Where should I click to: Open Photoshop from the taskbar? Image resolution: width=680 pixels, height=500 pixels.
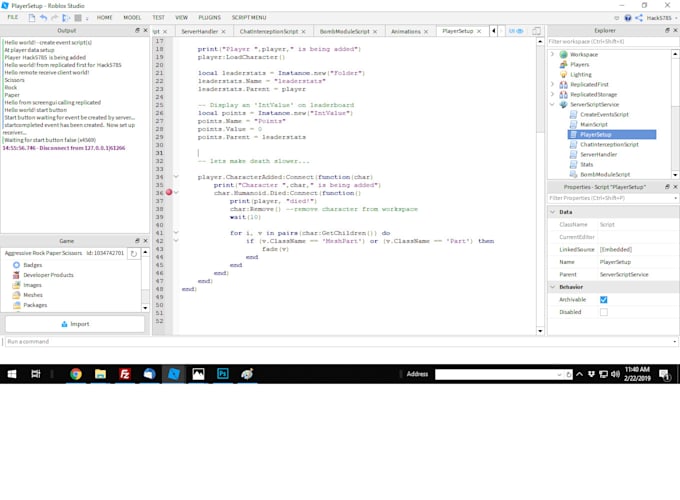223,374
